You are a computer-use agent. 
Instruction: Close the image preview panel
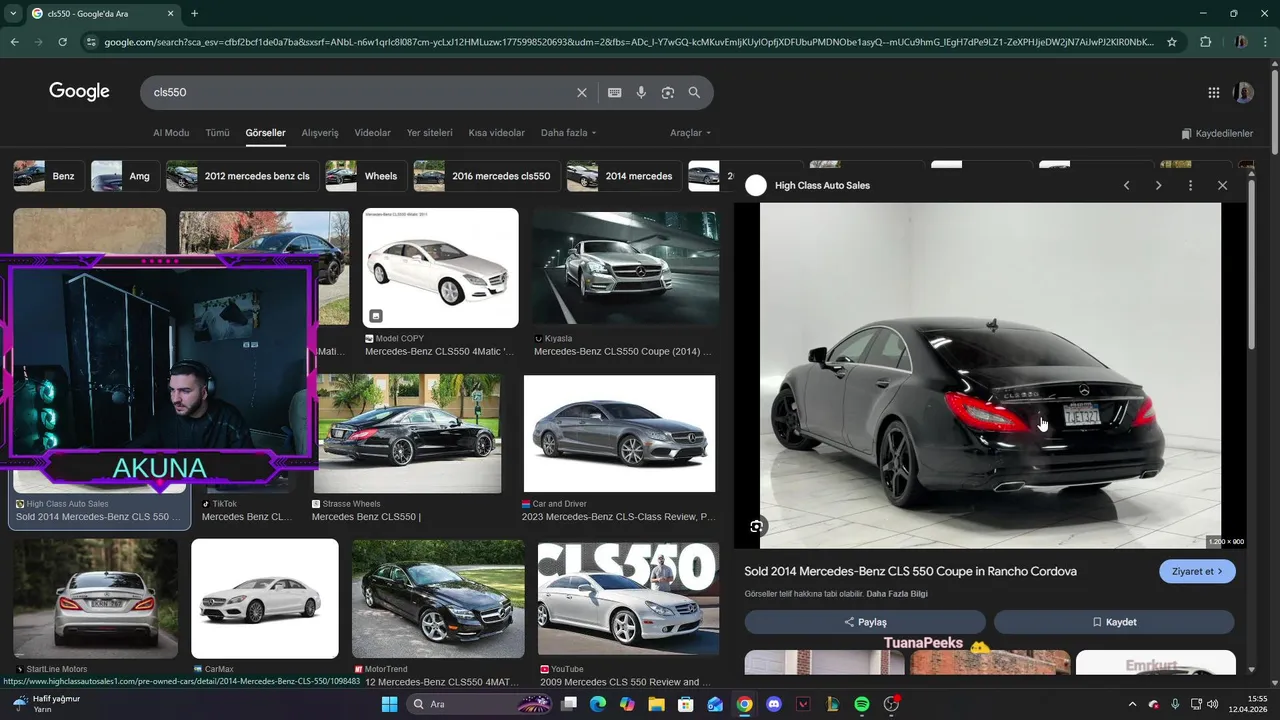[x=1222, y=185]
